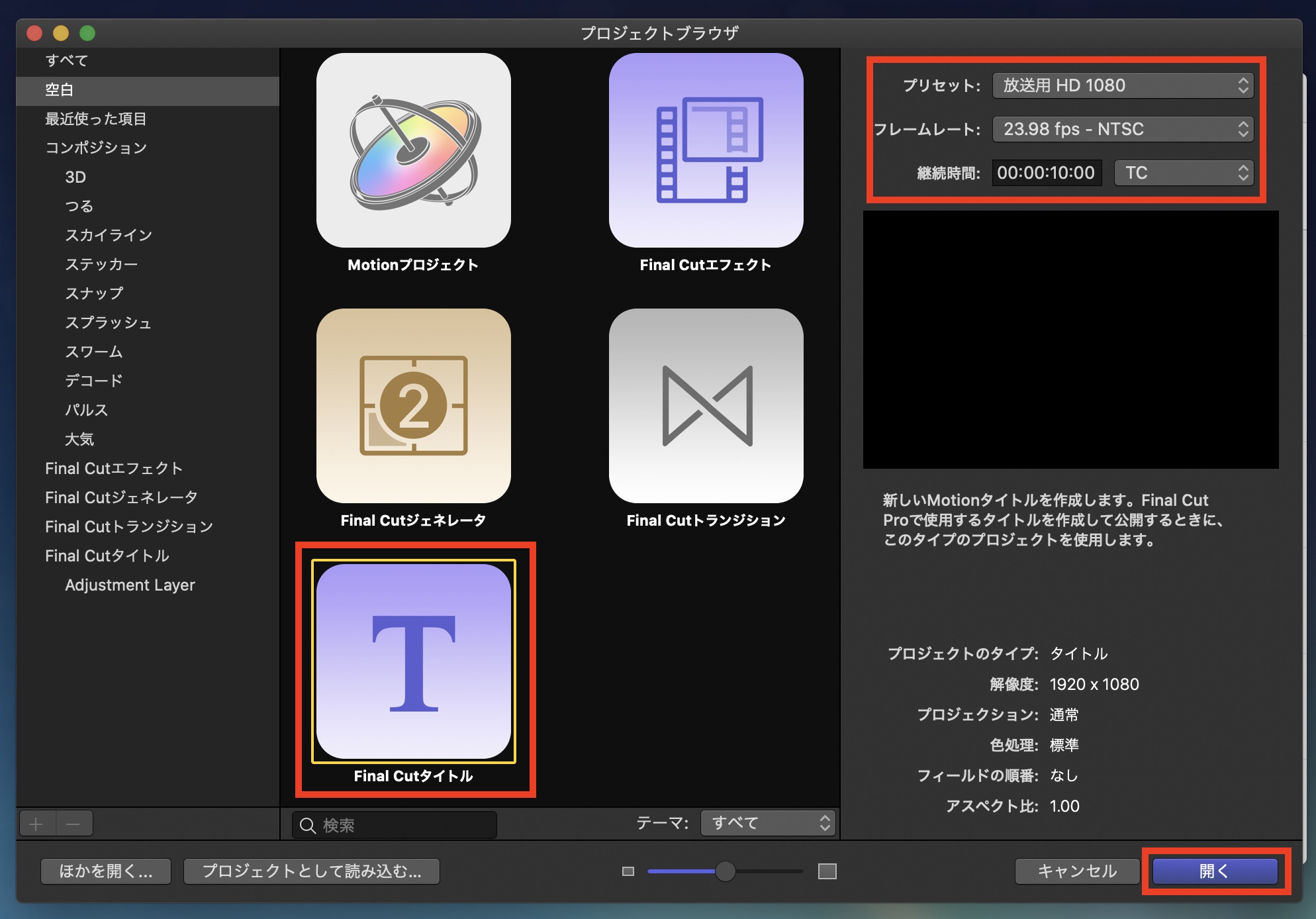Select Final Cutジェネレータ category in sidebar
This screenshot has height=919, width=1316.
(121, 497)
